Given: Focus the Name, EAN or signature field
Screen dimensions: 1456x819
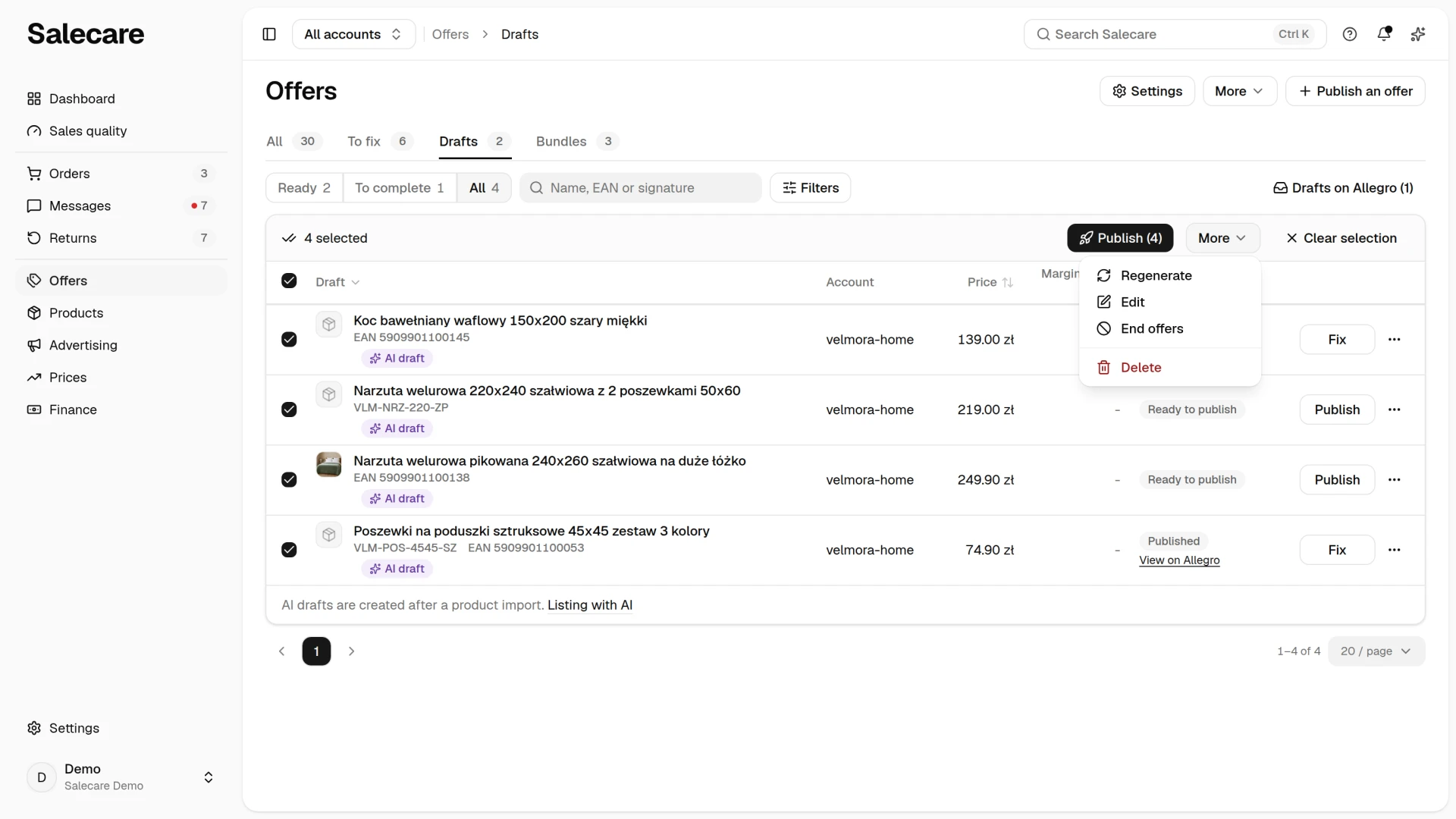Looking at the screenshot, I should 641,188.
